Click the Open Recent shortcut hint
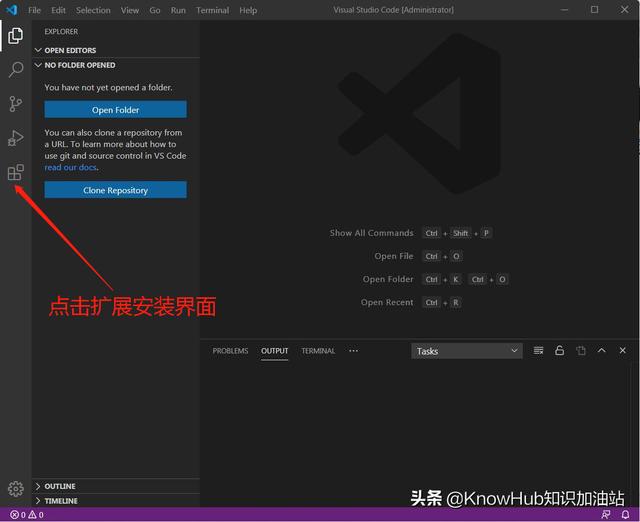The width and height of the screenshot is (640, 522). [x=387, y=302]
